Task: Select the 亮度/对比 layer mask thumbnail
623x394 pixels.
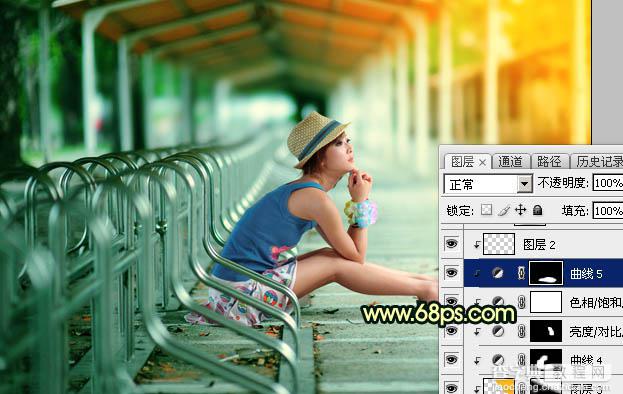Action: click(546, 331)
